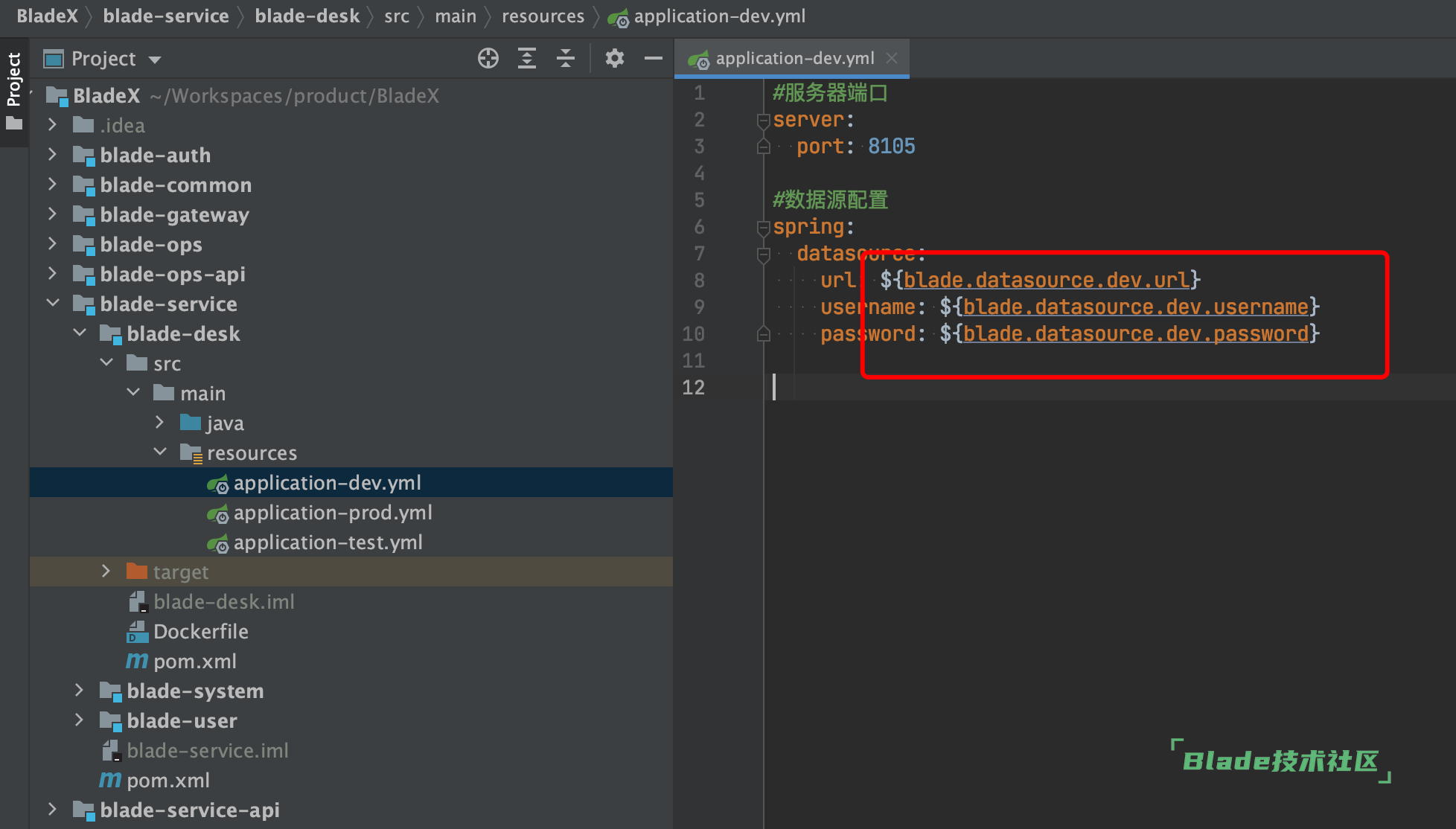Image resolution: width=1456 pixels, height=829 pixels.
Task: Click blade.datasource.dev.password placeholder
Action: point(1136,334)
